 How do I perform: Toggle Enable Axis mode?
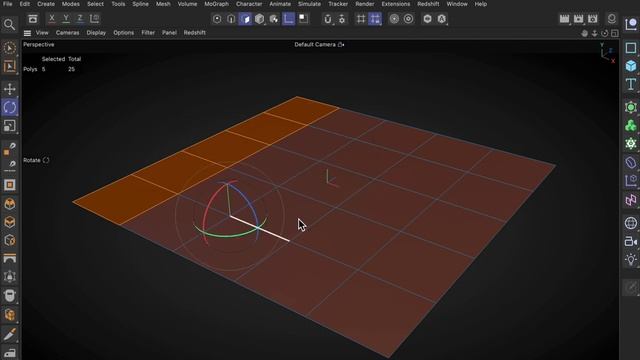coord(289,19)
